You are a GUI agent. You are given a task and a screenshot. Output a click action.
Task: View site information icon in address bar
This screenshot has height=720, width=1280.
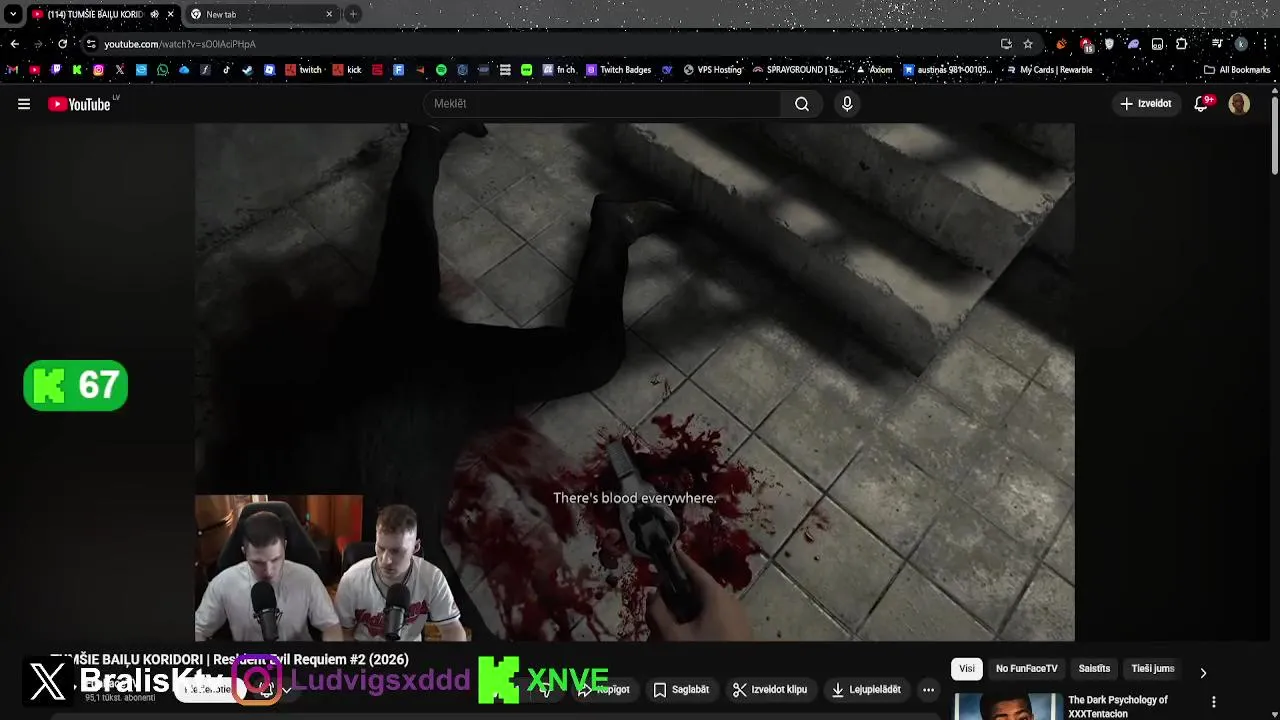(91, 44)
